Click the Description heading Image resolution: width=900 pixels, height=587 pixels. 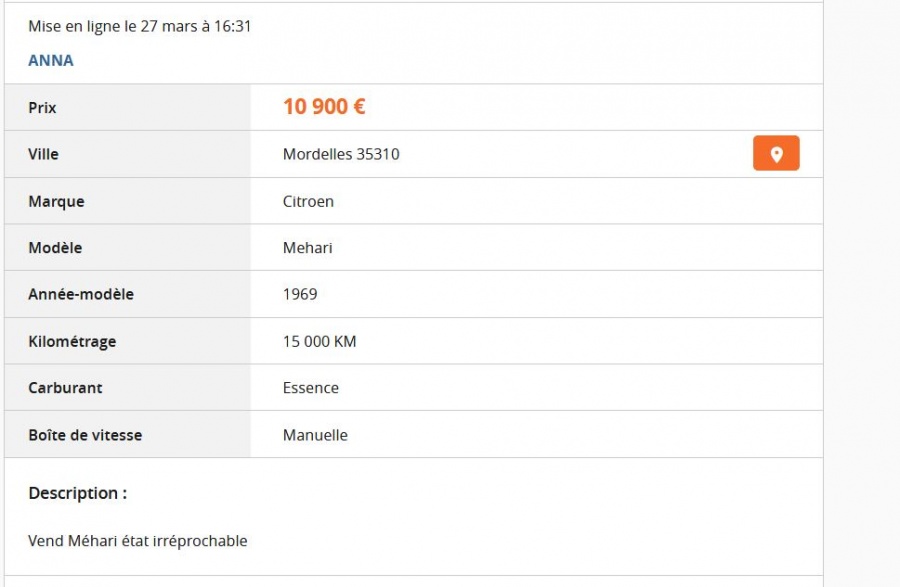(x=77, y=493)
